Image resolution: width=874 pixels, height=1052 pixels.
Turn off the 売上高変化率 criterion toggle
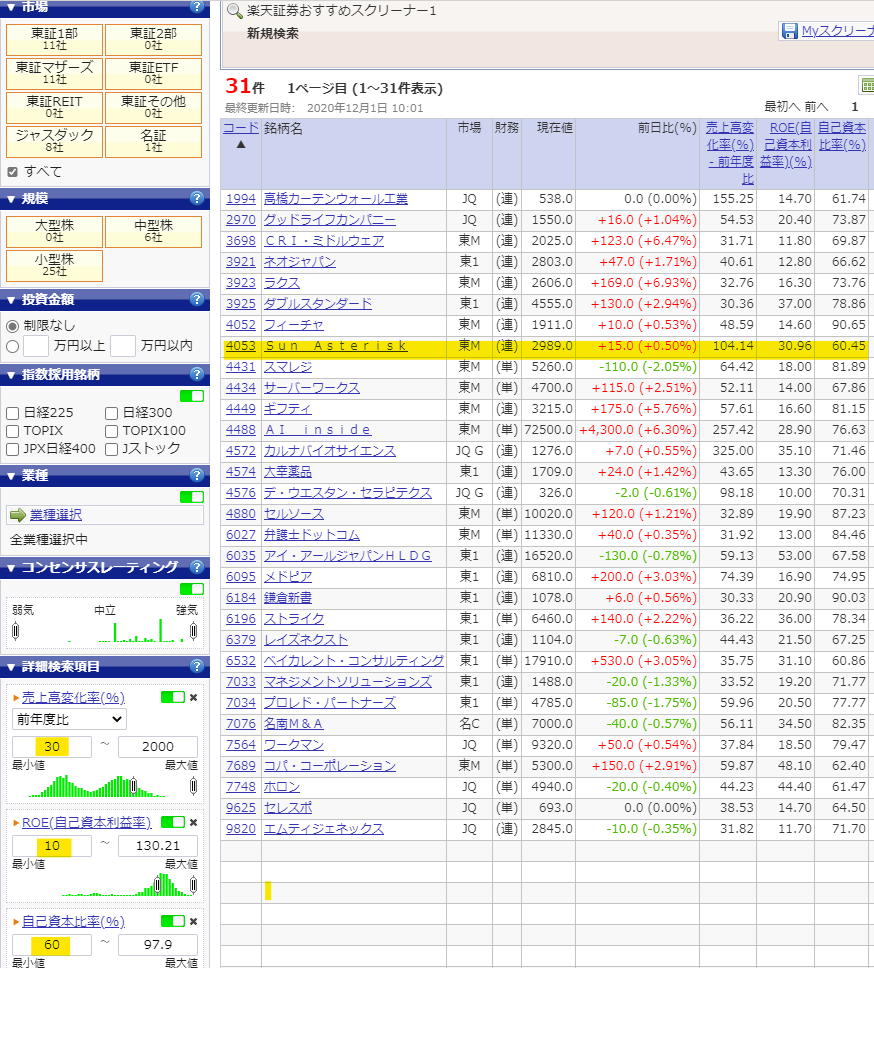click(172, 697)
